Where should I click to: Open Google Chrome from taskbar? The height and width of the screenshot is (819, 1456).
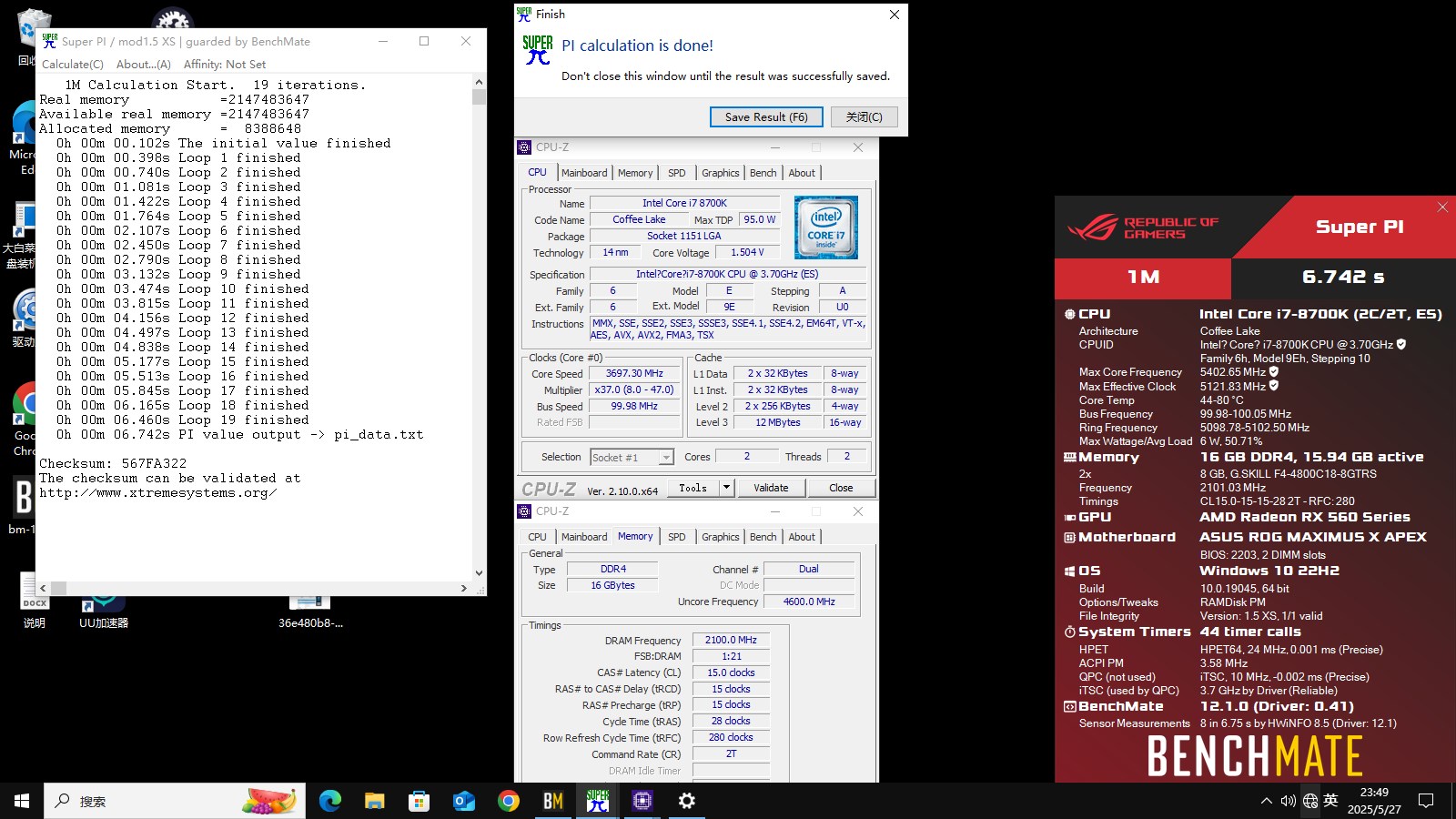(x=509, y=801)
